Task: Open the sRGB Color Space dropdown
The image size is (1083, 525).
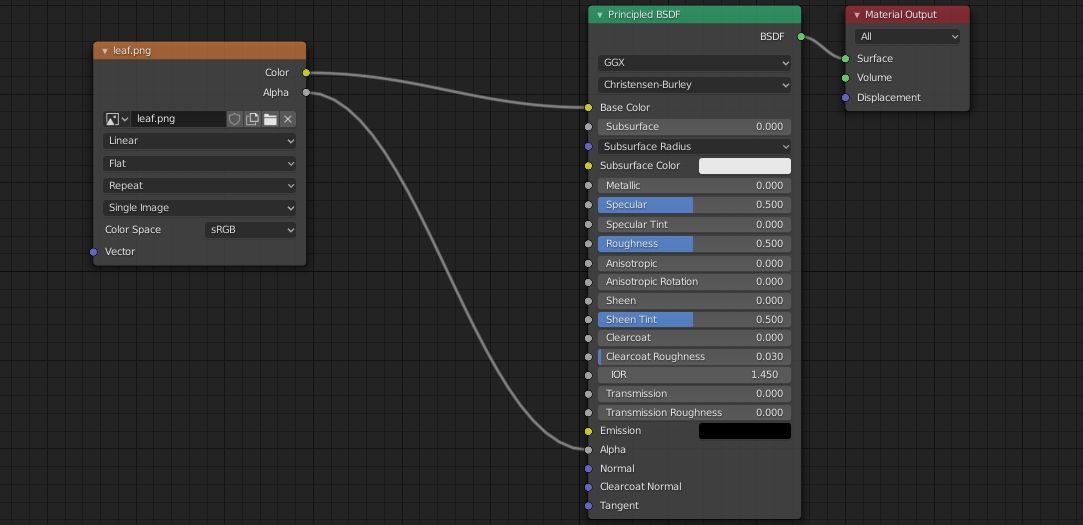Action: pos(250,230)
